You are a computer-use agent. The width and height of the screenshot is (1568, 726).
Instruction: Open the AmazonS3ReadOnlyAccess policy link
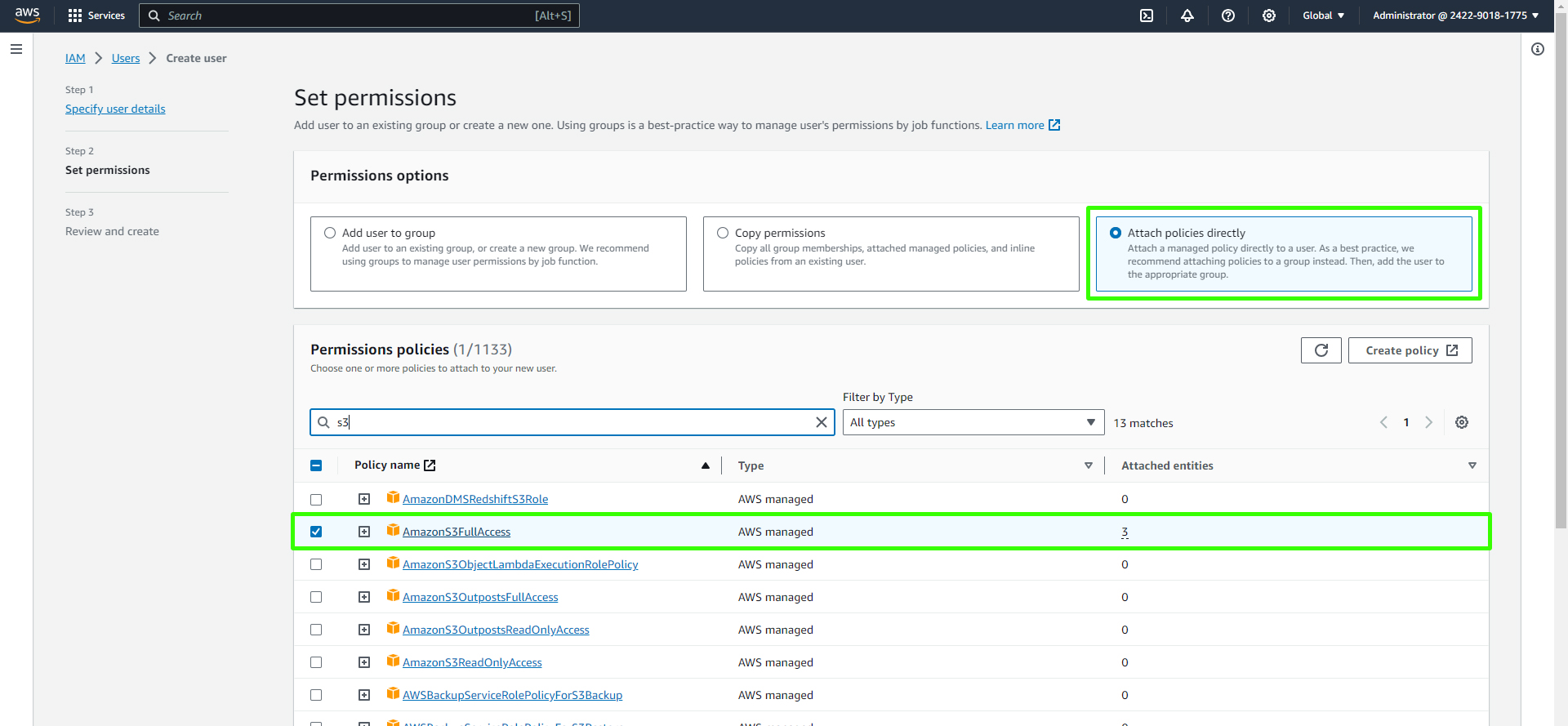point(472,662)
